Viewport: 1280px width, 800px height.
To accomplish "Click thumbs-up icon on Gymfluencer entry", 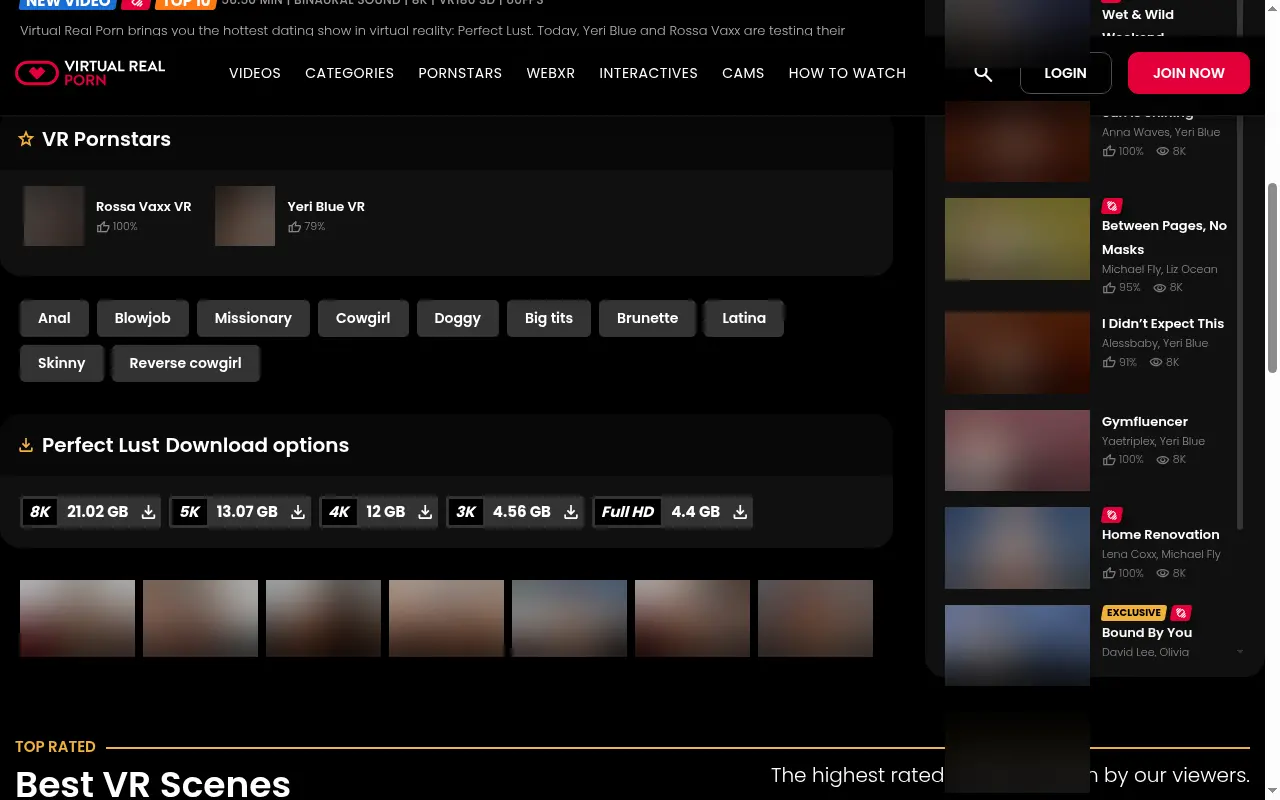I will click(1109, 460).
